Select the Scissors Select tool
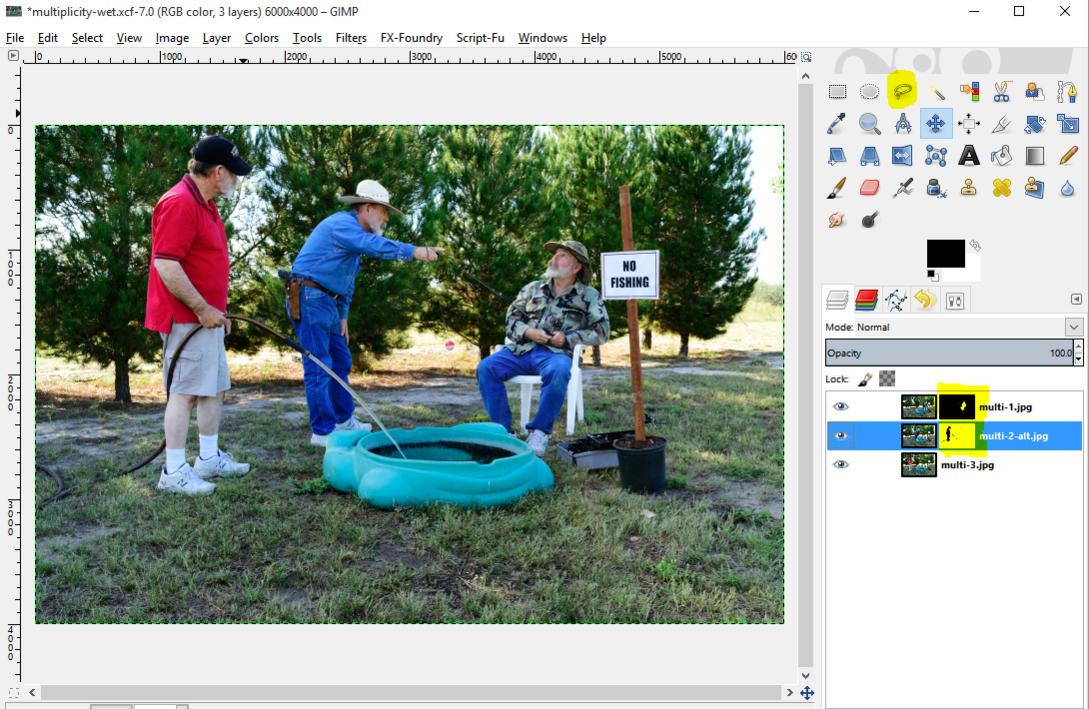The width and height of the screenshot is (1089, 709). [1001, 92]
